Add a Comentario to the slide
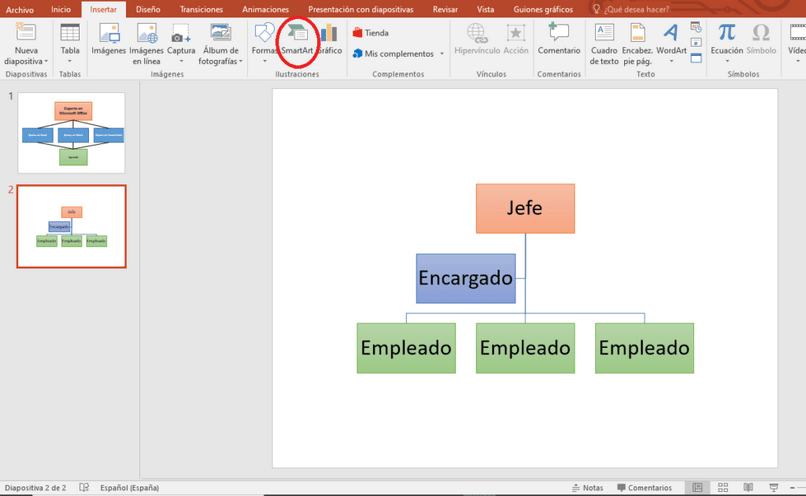This screenshot has width=806, height=496. point(559,40)
